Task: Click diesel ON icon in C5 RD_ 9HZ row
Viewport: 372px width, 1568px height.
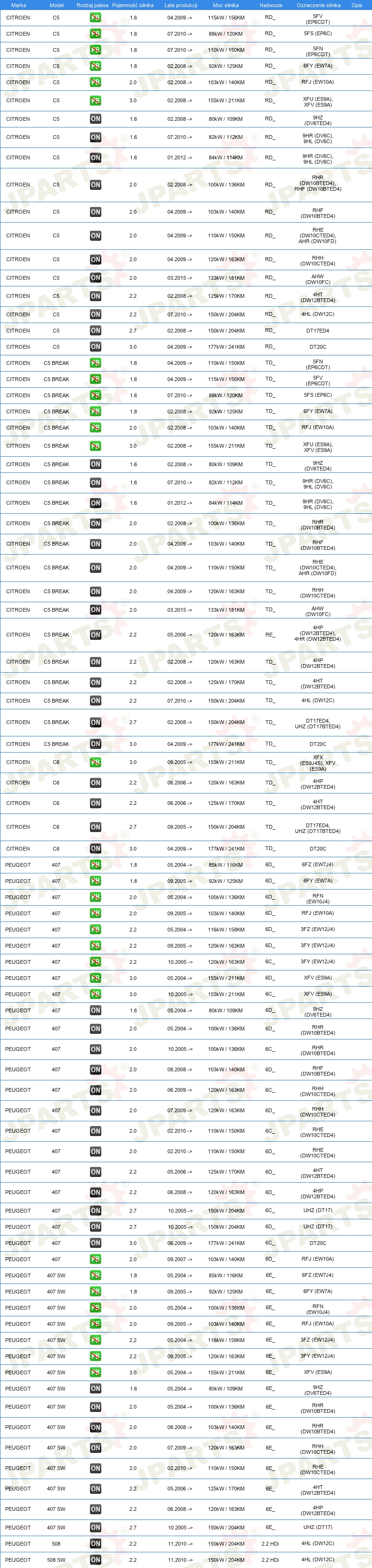Action: pyautogui.click(x=96, y=119)
